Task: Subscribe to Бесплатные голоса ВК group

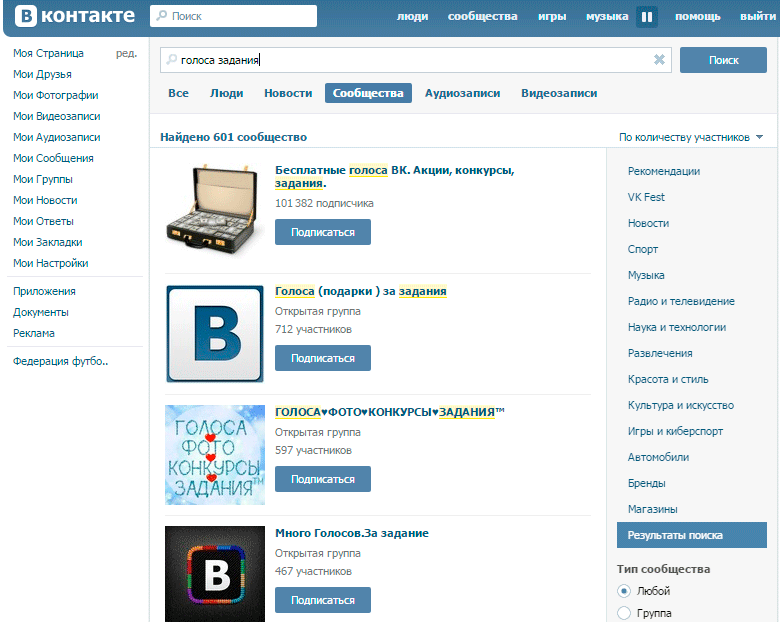Action: [x=323, y=232]
